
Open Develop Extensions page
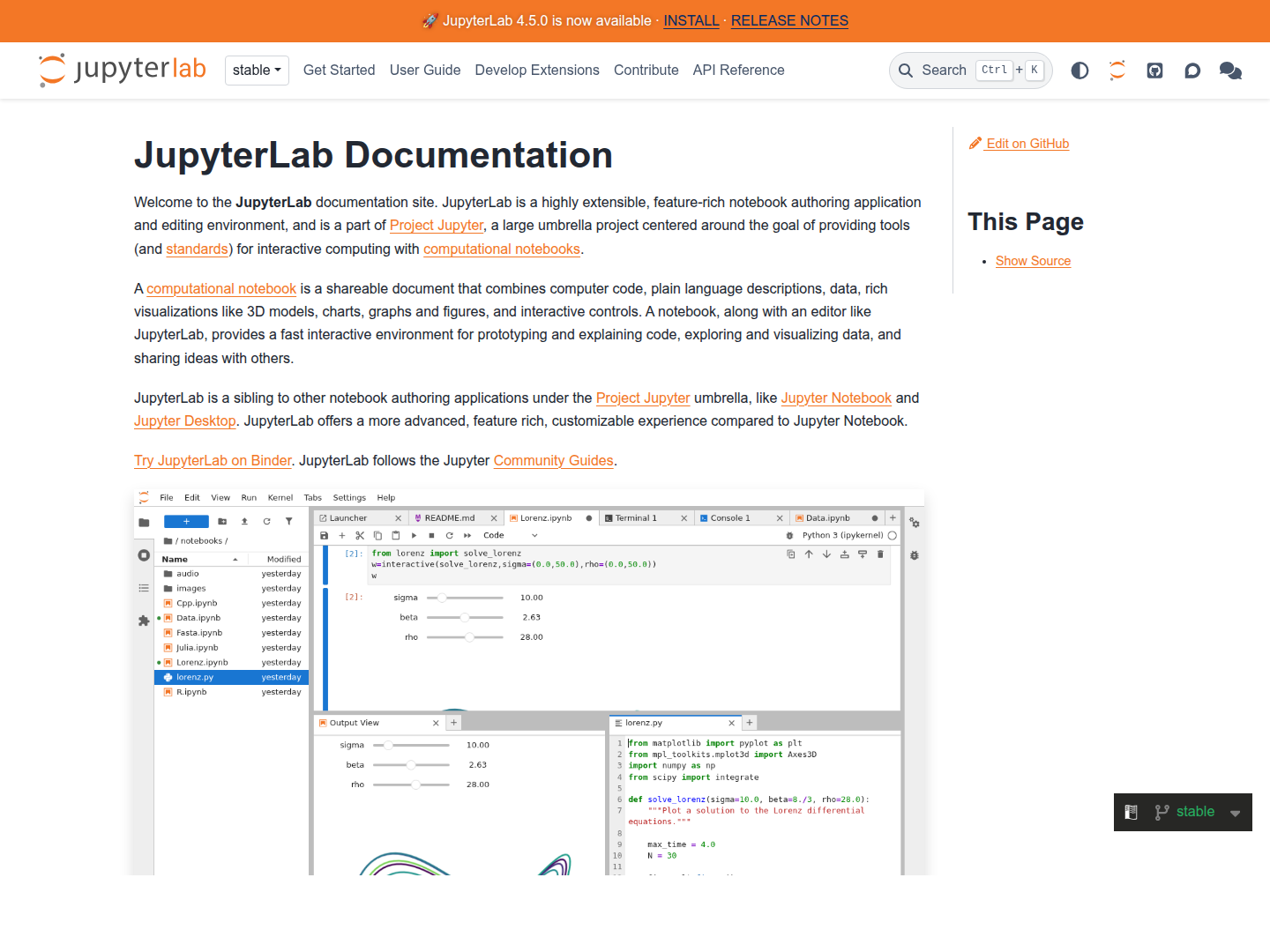tap(537, 71)
